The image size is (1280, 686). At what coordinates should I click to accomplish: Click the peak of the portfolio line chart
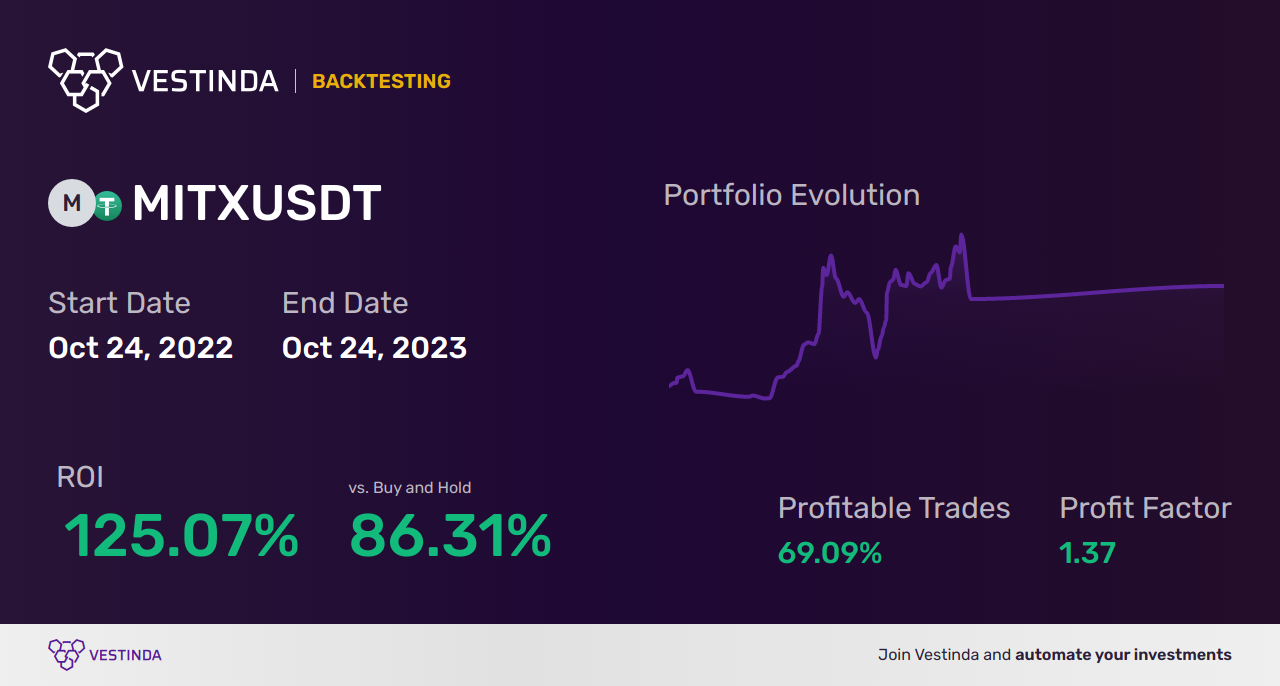coord(961,237)
